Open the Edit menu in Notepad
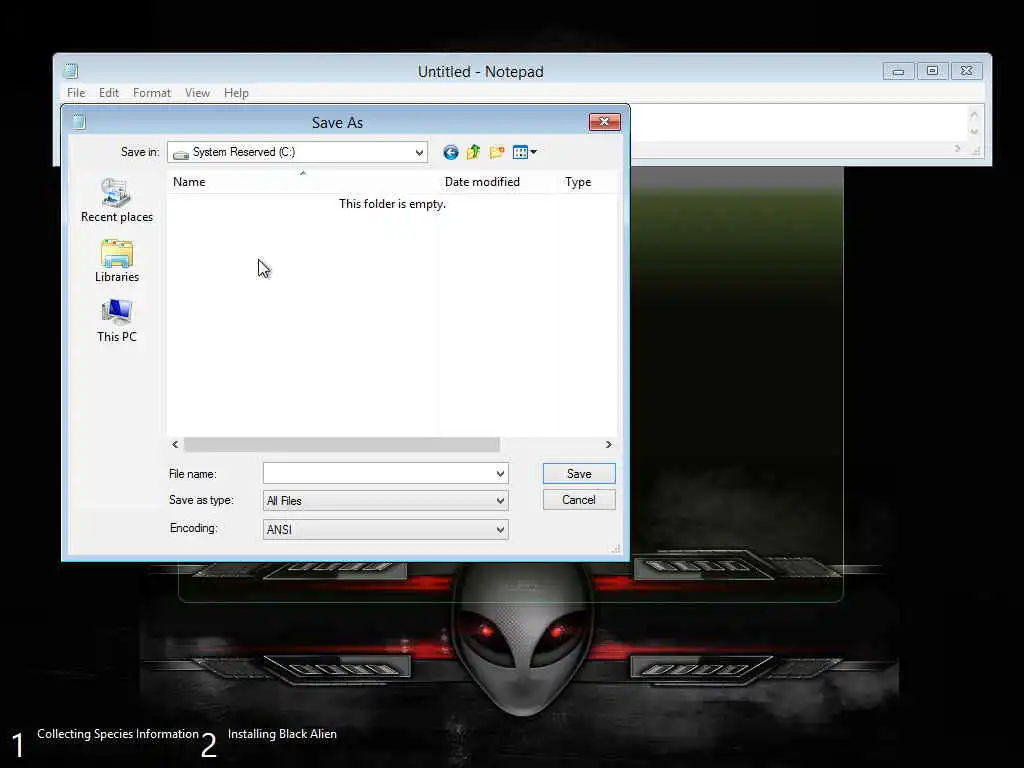Viewport: 1024px width, 768px height. (x=109, y=93)
